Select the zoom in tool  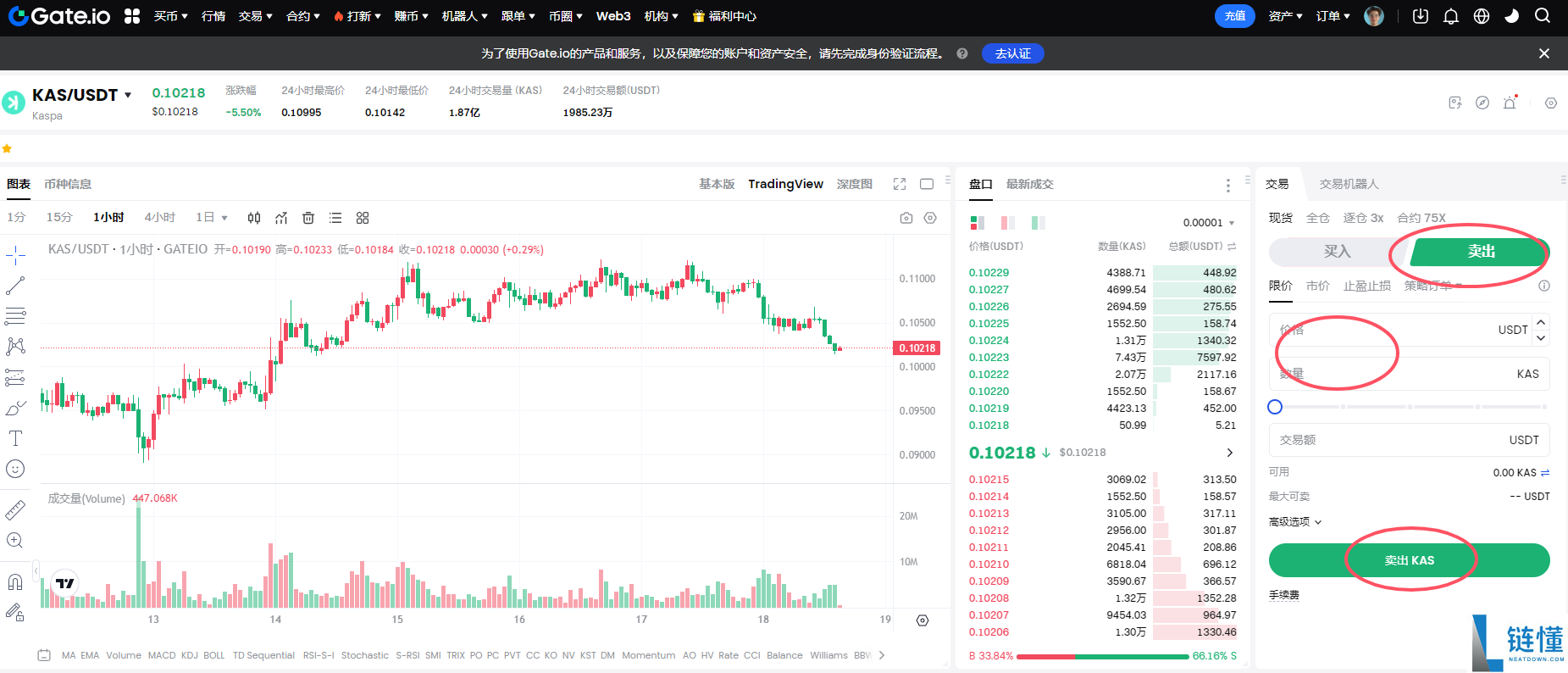(x=15, y=540)
